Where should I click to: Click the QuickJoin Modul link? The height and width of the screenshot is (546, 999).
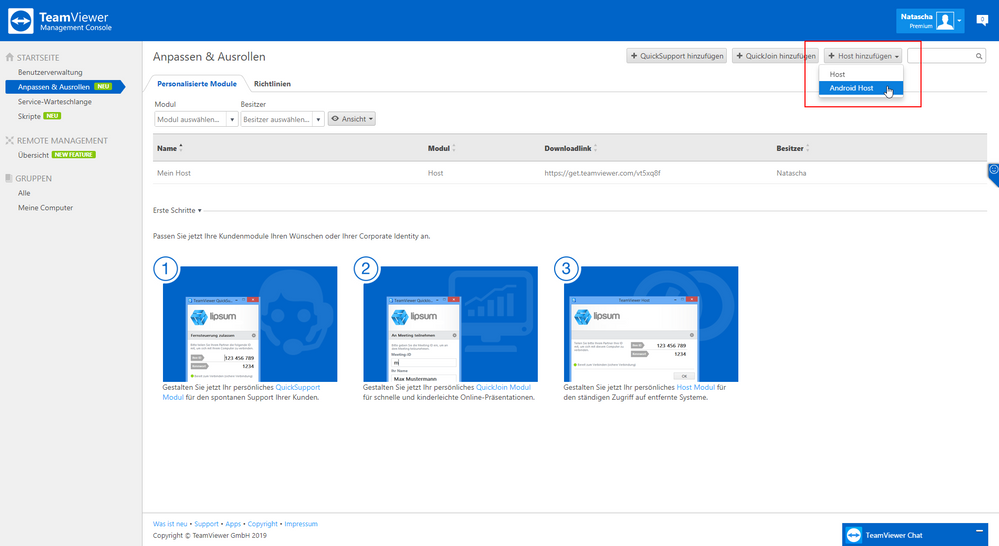503,387
